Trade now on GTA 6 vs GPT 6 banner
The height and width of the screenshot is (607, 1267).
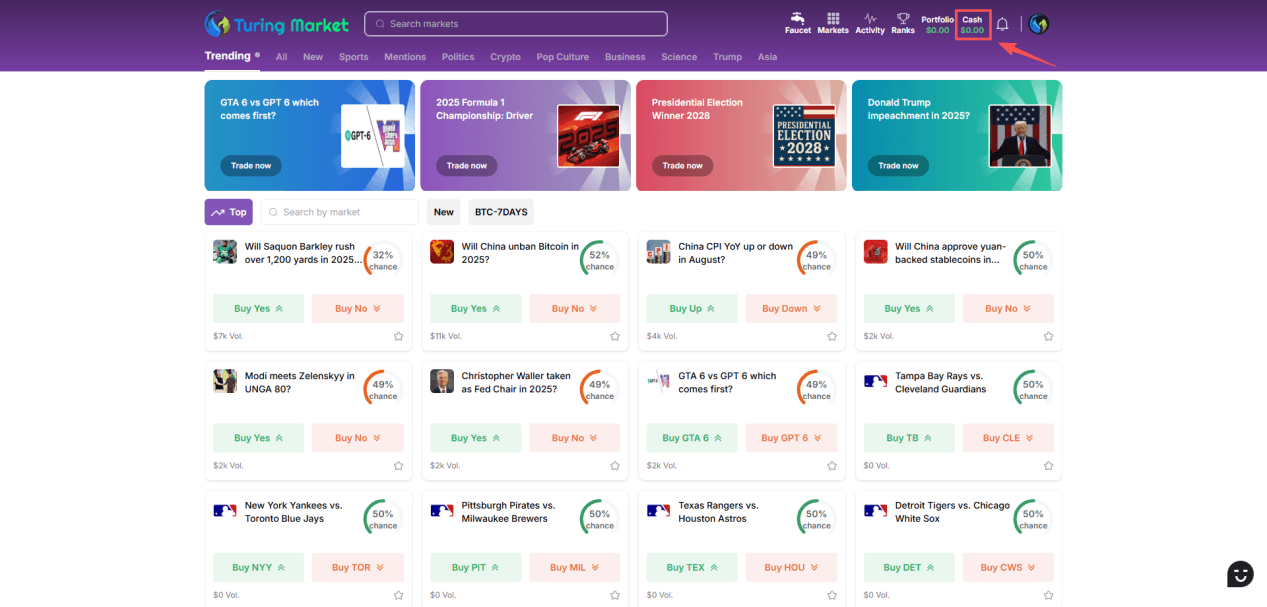(251, 165)
